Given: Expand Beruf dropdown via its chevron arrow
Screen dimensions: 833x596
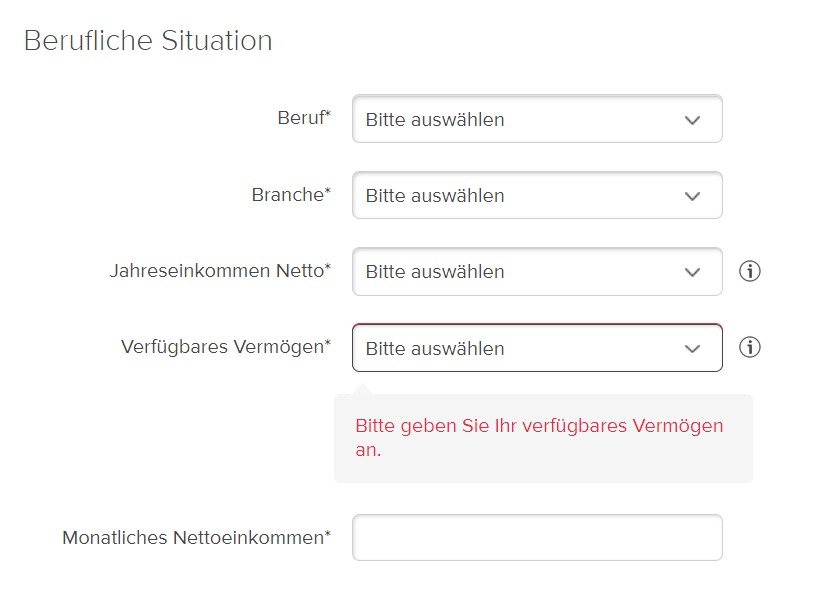Looking at the screenshot, I should click(692, 120).
